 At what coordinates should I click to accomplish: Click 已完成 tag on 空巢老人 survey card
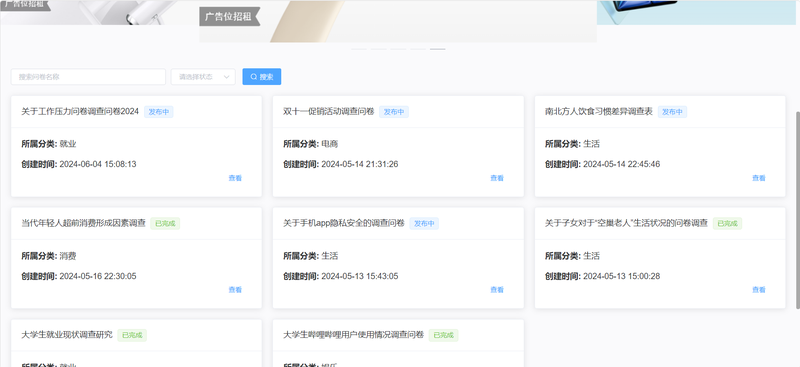pyautogui.click(x=727, y=224)
